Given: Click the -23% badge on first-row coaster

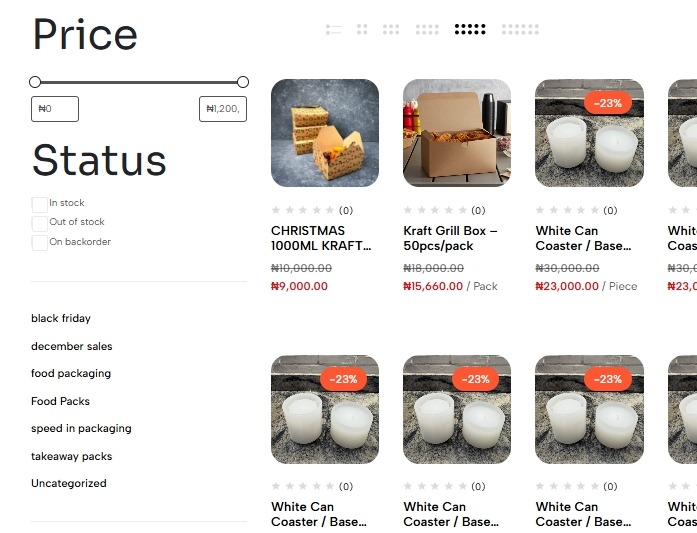Looking at the screenshot, I should [608, 103].
